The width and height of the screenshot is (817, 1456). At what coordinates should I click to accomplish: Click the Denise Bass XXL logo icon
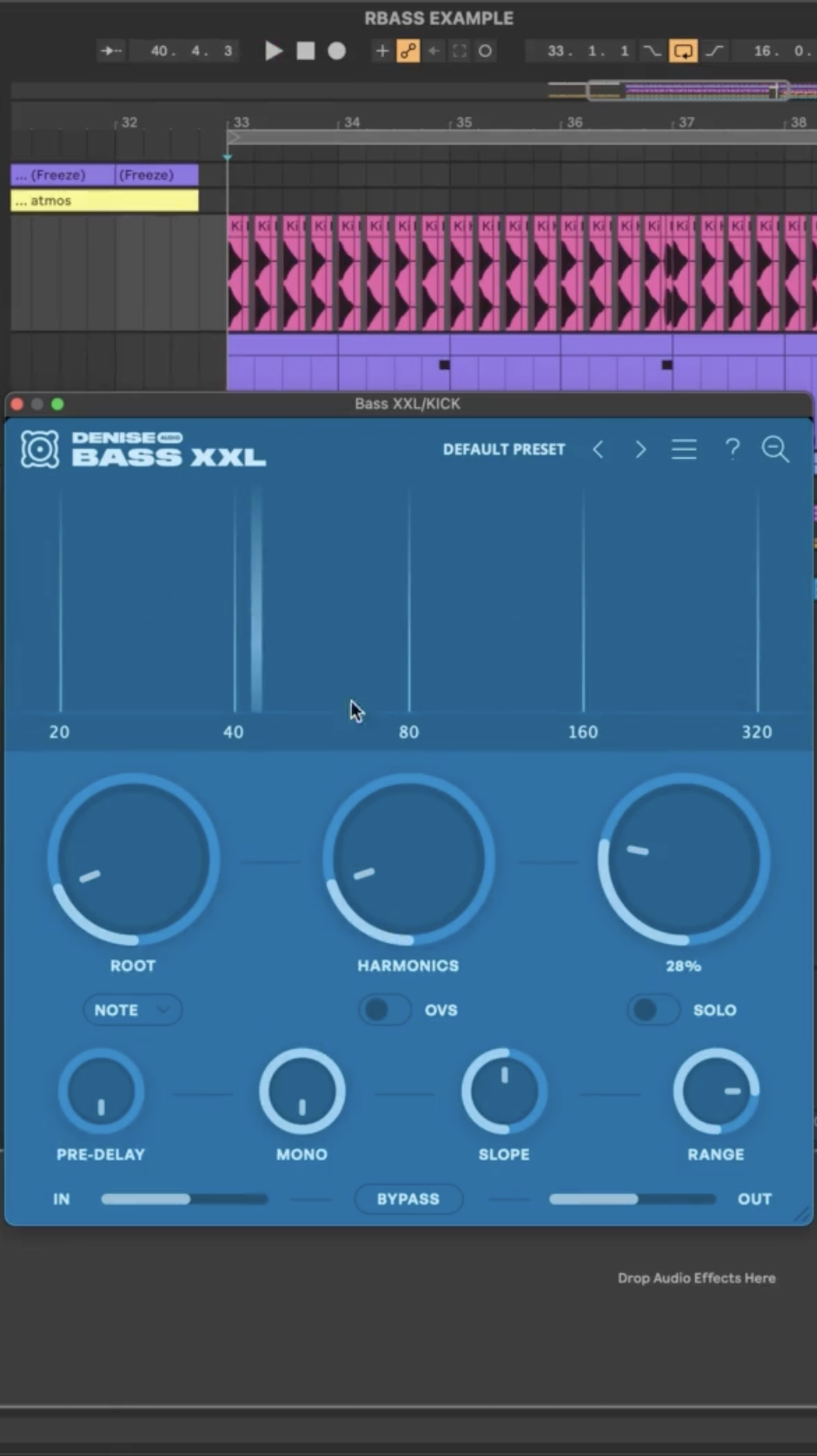(x=40, y=449)
